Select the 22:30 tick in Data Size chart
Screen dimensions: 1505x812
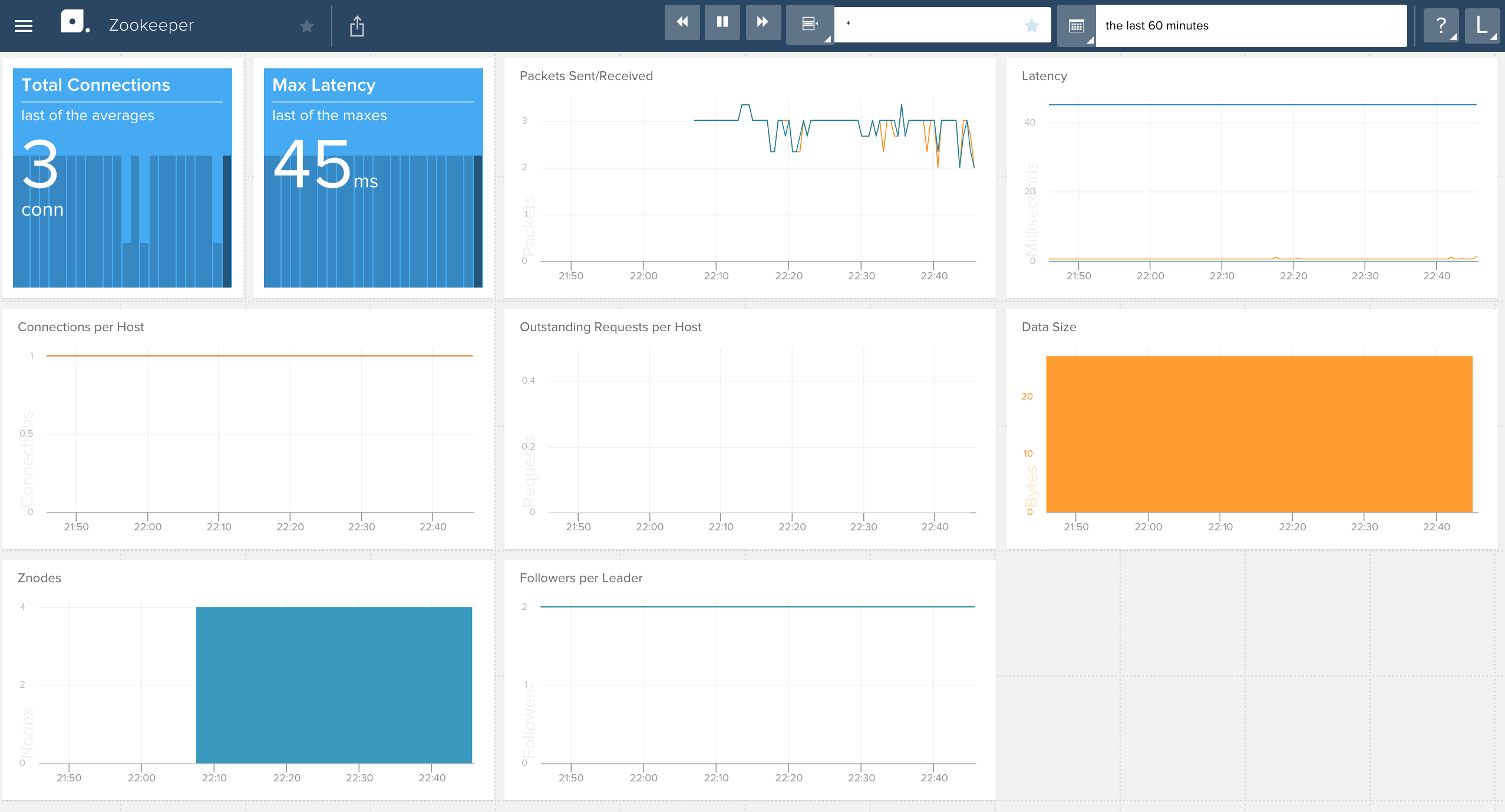click(1364, 527)
